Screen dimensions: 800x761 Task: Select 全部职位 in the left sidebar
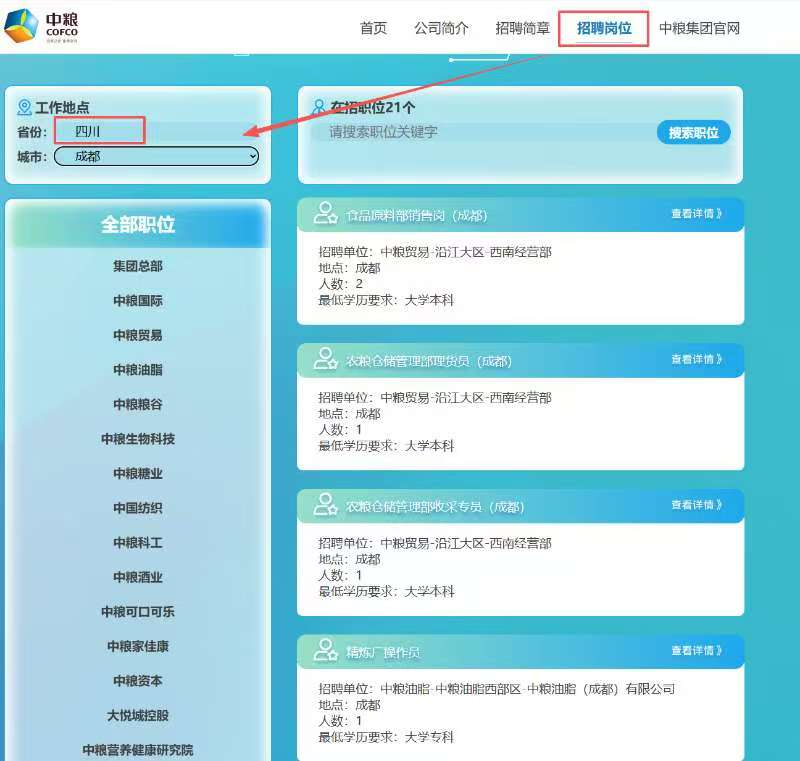click(x=138, y=225)
